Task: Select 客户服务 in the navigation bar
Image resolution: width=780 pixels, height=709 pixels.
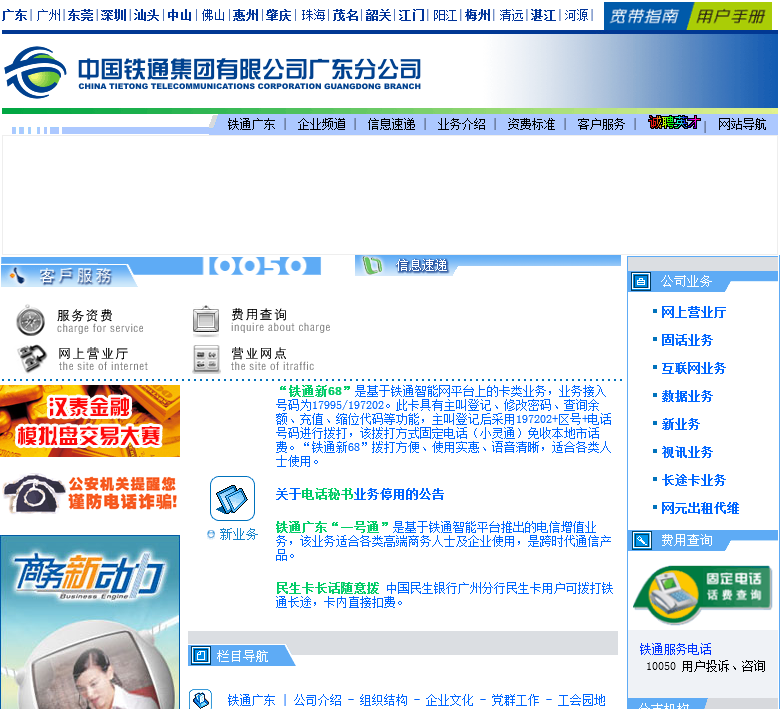Action: (601, 124)
